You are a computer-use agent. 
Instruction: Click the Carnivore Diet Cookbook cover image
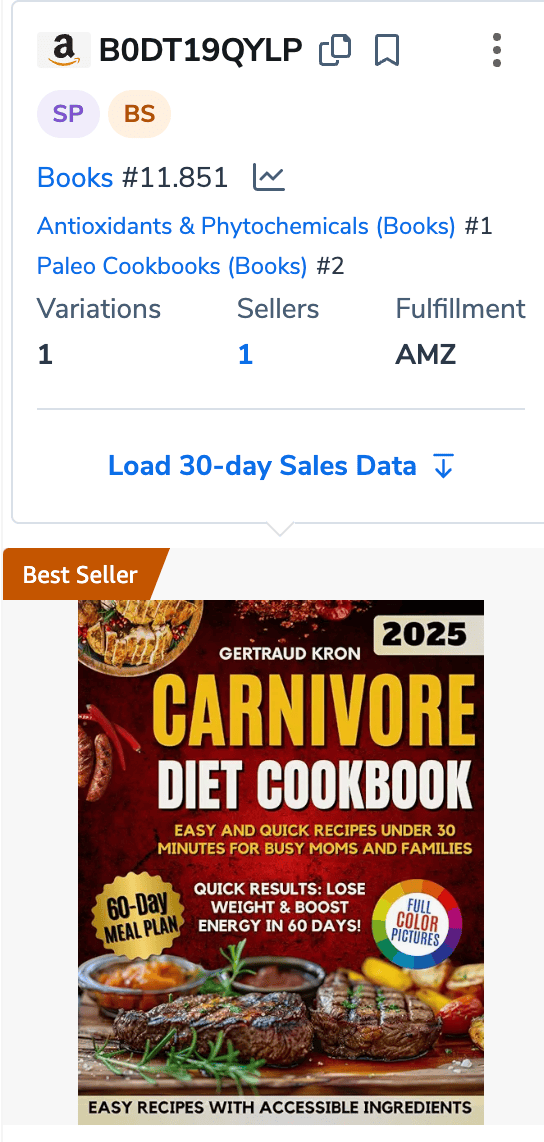(280, 862)
